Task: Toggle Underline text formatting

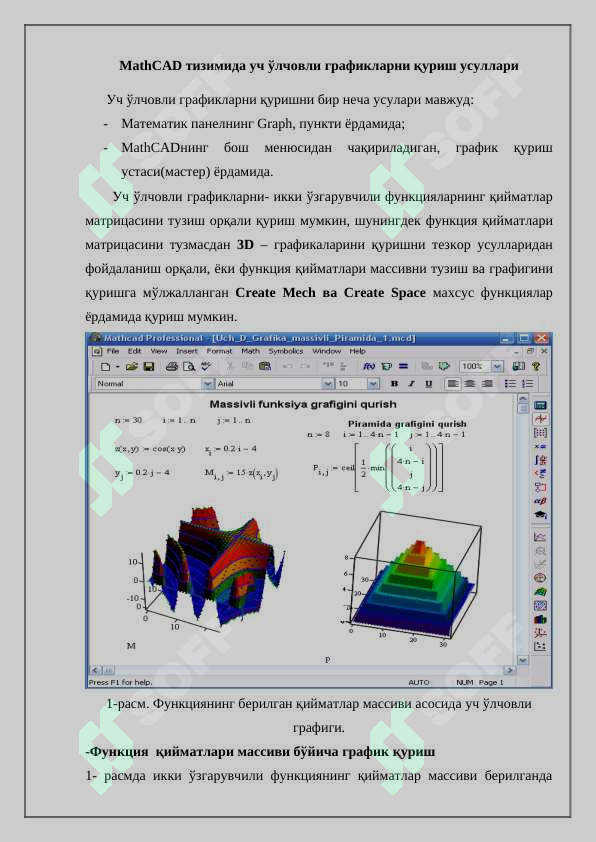Action: click(428, 383)
